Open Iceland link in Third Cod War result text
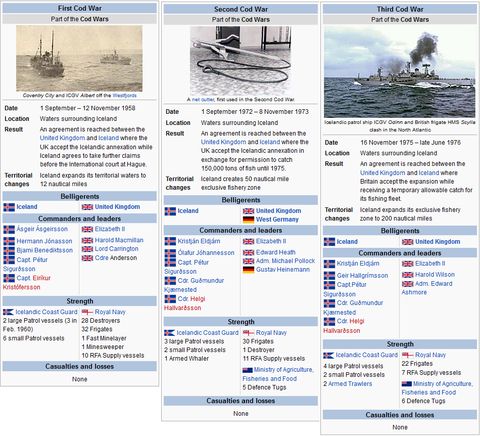This screenshot has width=480, height=436. pos(429,173)
